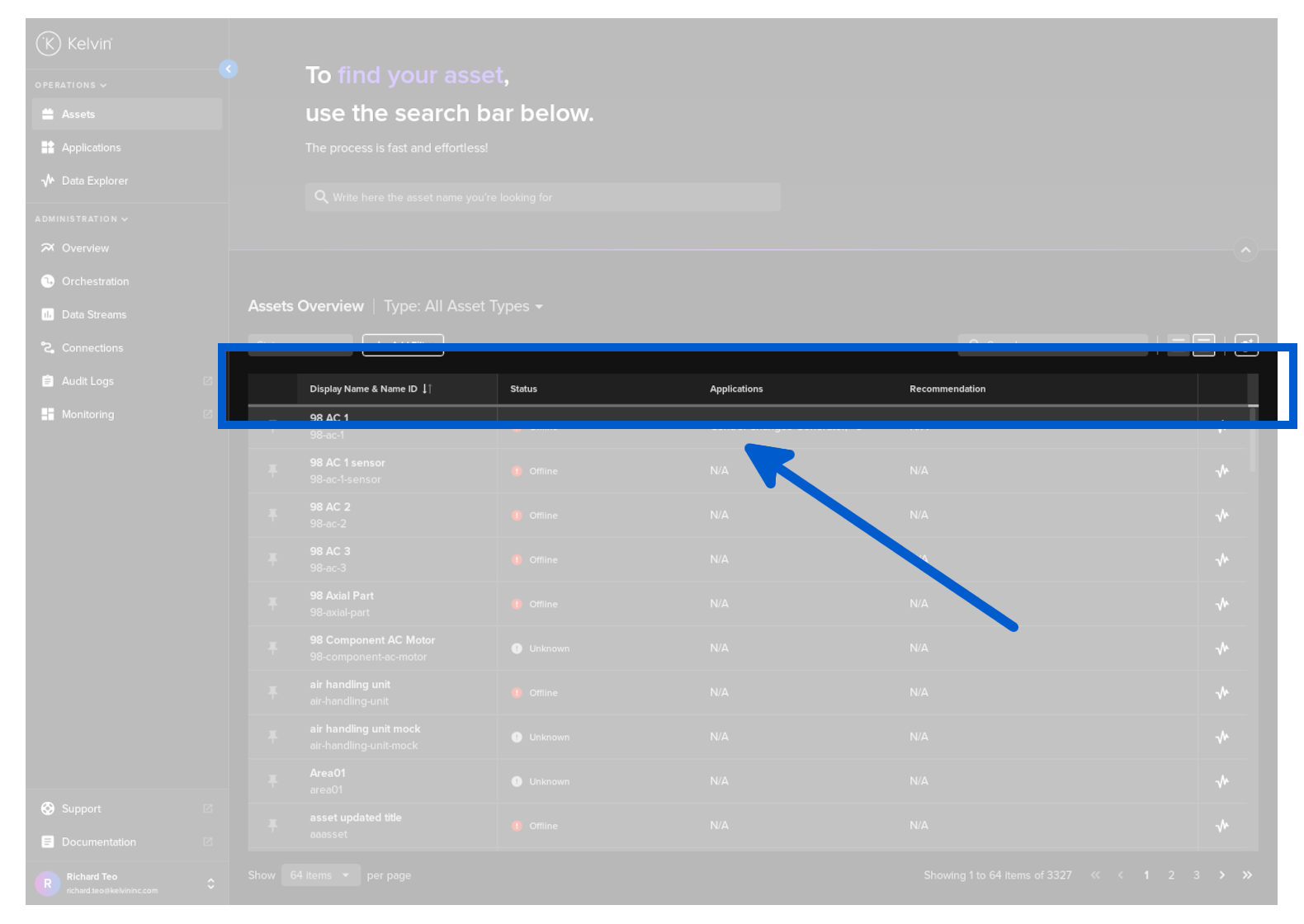Screen dimensions: 1304x924
Task: Open the Data Streams page
Action: [93, 314]
